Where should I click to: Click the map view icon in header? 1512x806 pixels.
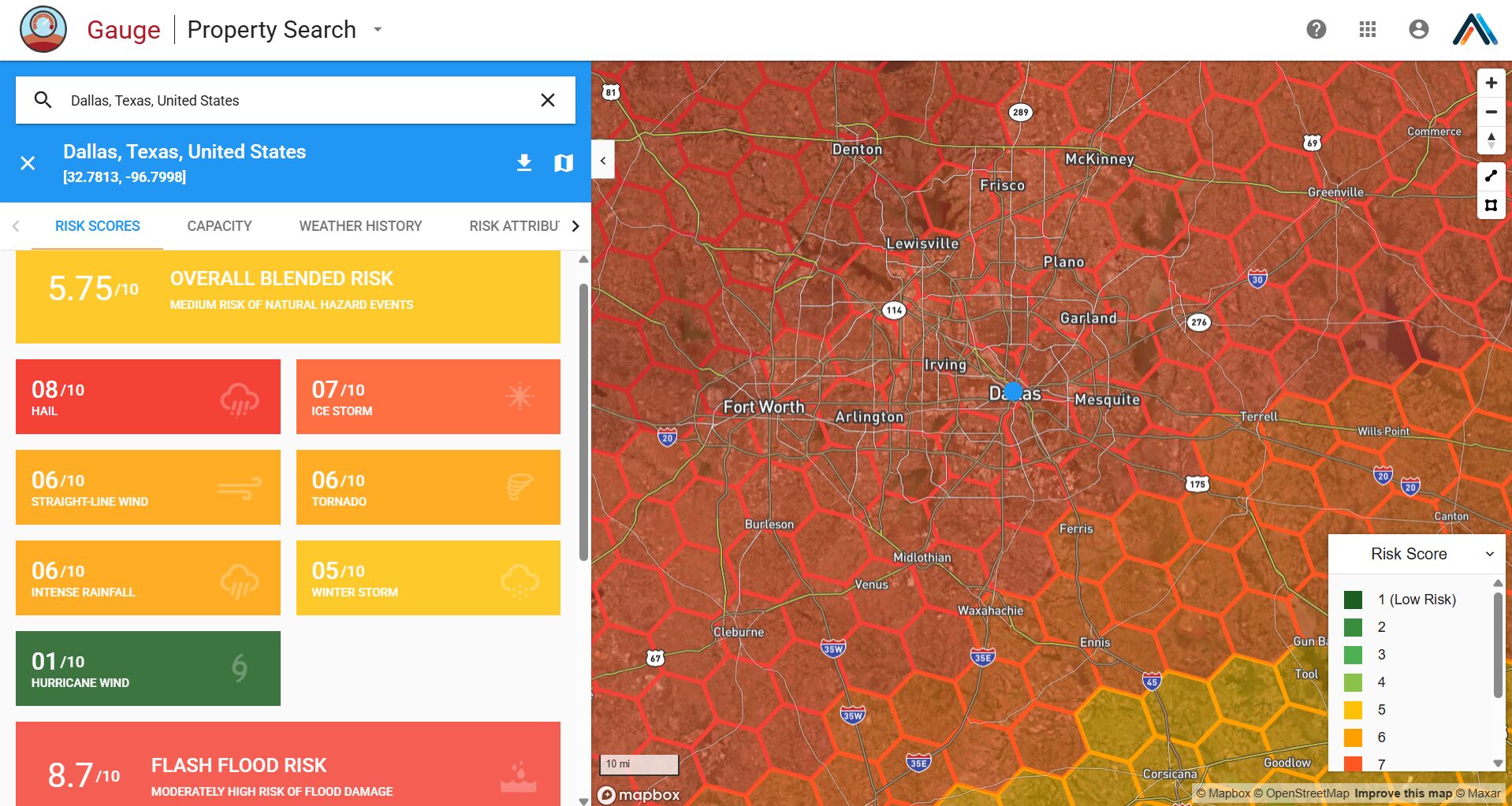(564, 163)
